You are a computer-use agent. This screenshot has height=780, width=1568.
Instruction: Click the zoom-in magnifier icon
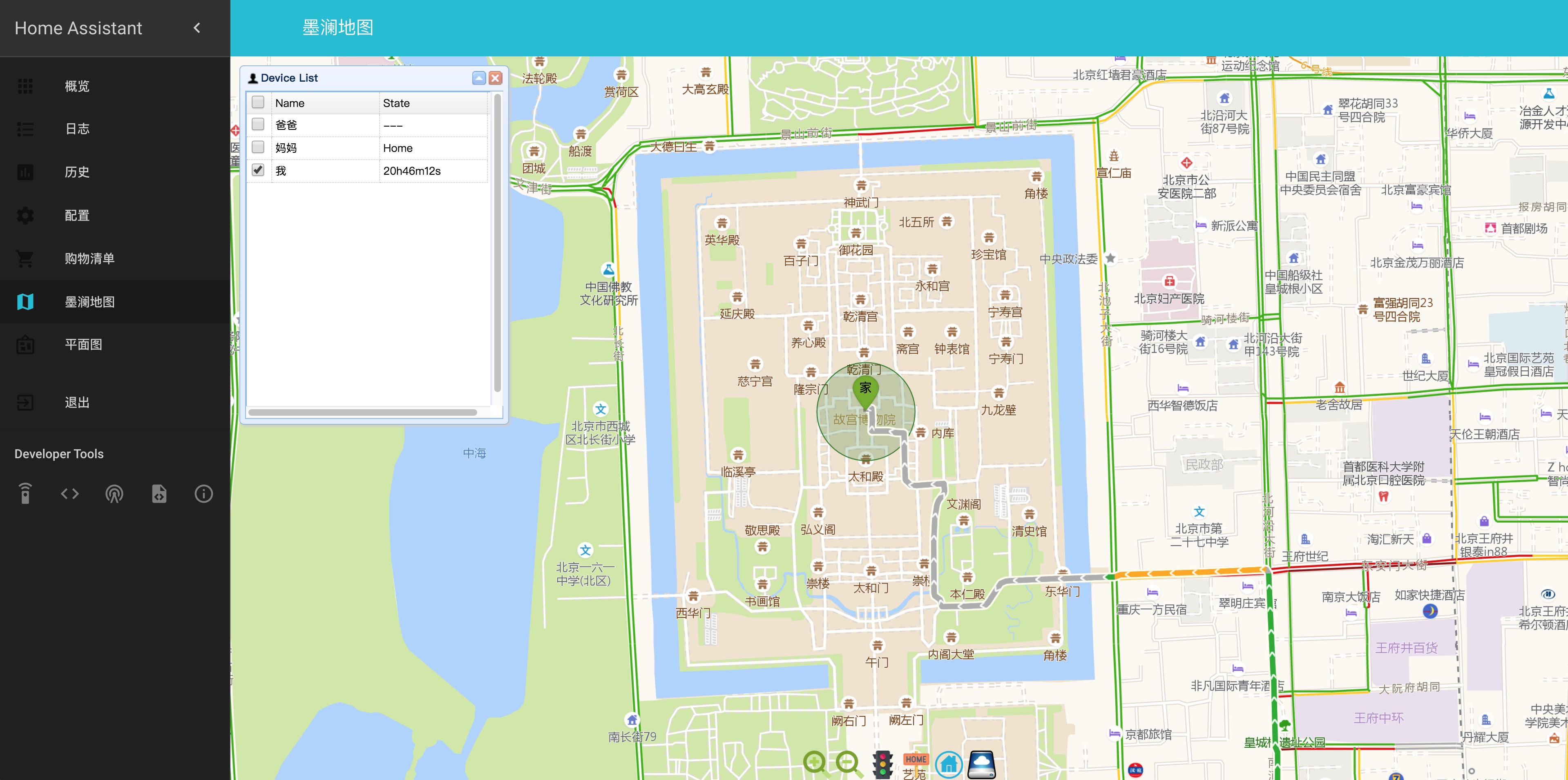[x=814, y=763]
